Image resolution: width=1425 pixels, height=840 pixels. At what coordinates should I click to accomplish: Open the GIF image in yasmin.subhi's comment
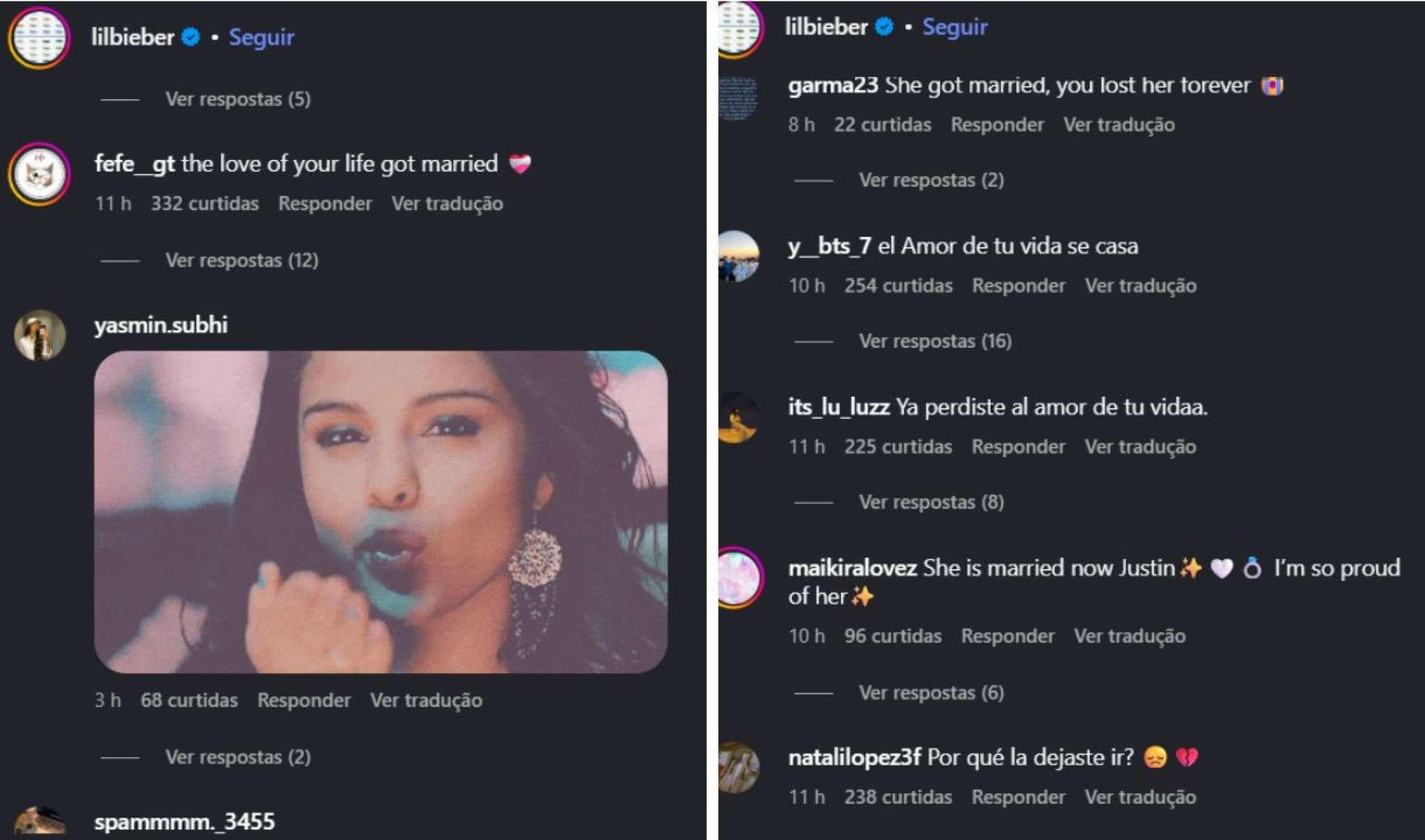click(381, 512)
